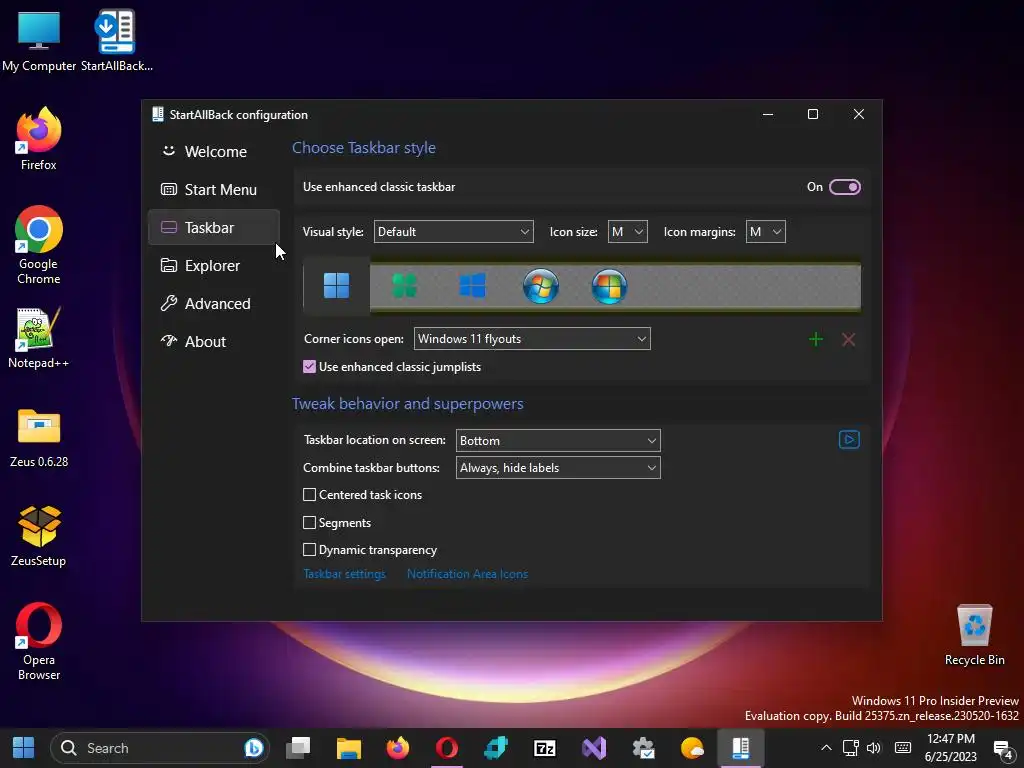Enable Segments checkbox
1024x768 pixels.
point(310,522)
